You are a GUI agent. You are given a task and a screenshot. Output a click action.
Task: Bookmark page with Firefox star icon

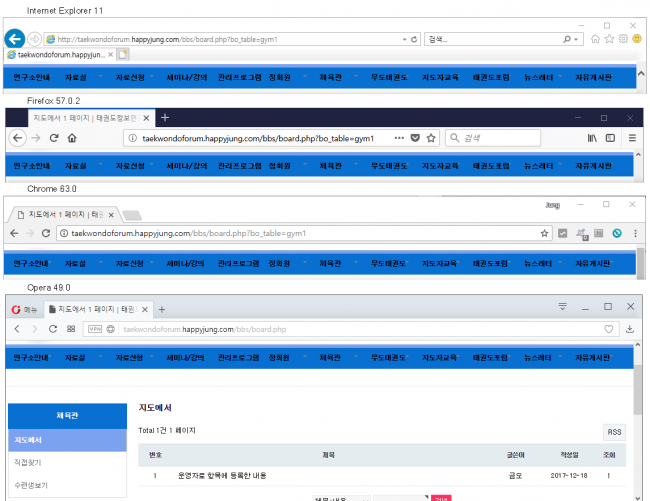click(431, 138)
